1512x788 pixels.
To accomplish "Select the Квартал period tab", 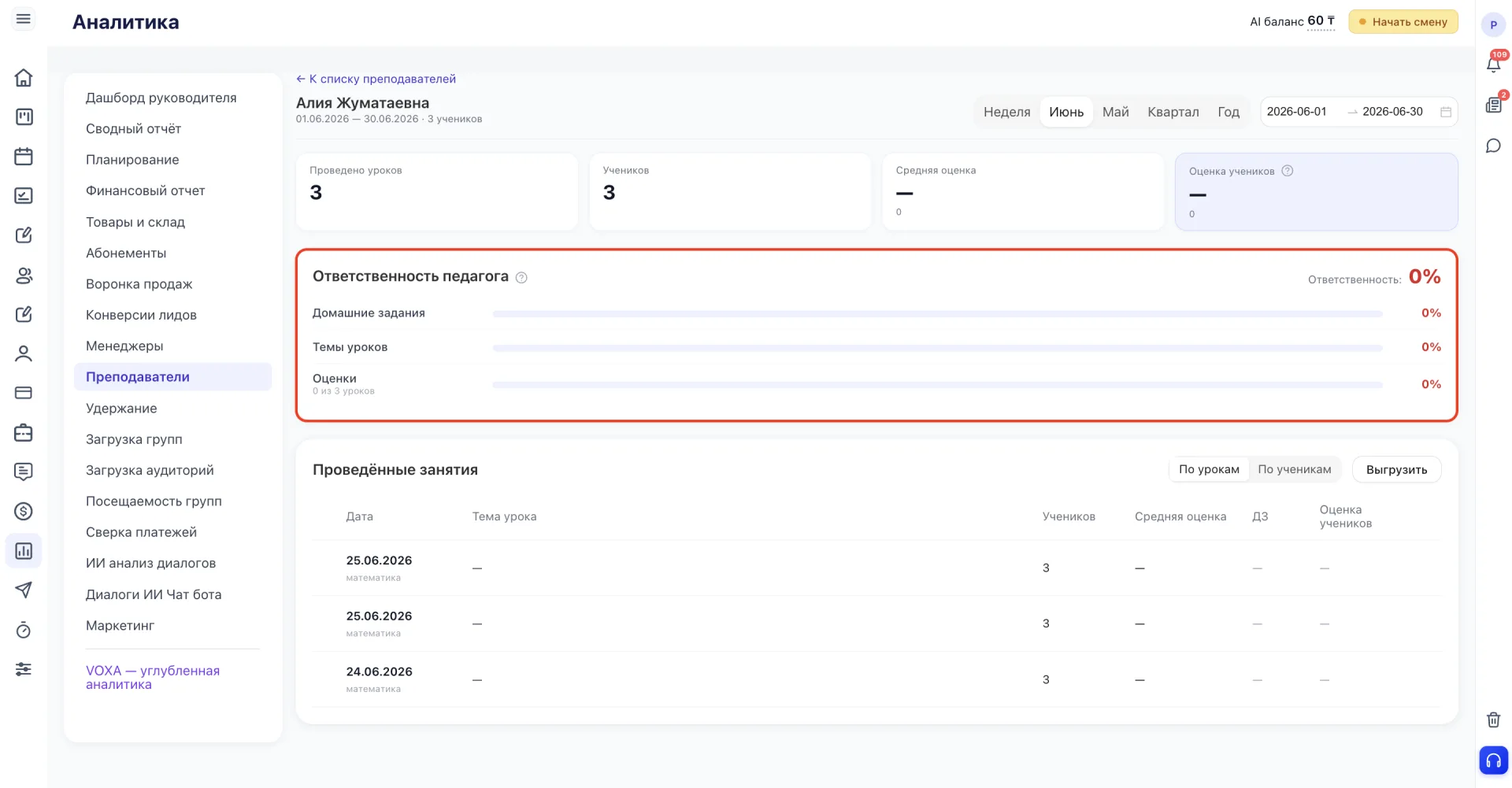I will (x=1173, y=112).
